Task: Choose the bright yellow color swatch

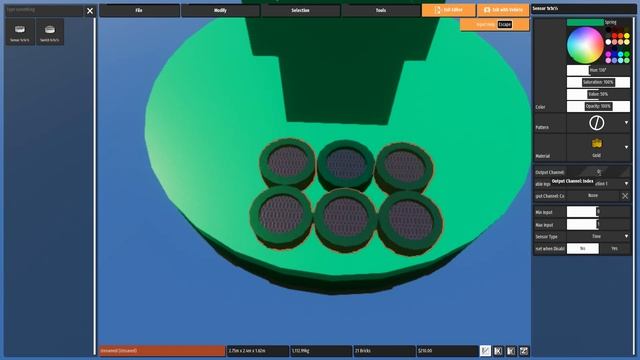Action: coord(627,36)
